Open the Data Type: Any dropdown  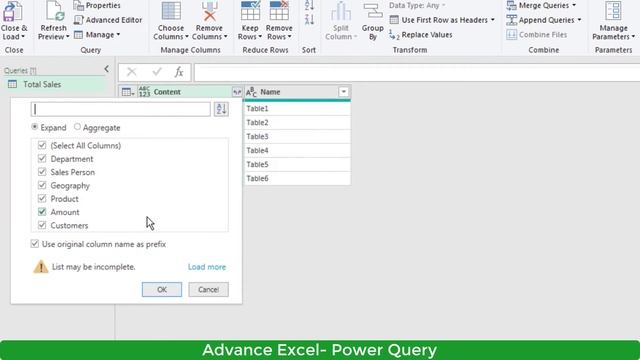(418, 5)
